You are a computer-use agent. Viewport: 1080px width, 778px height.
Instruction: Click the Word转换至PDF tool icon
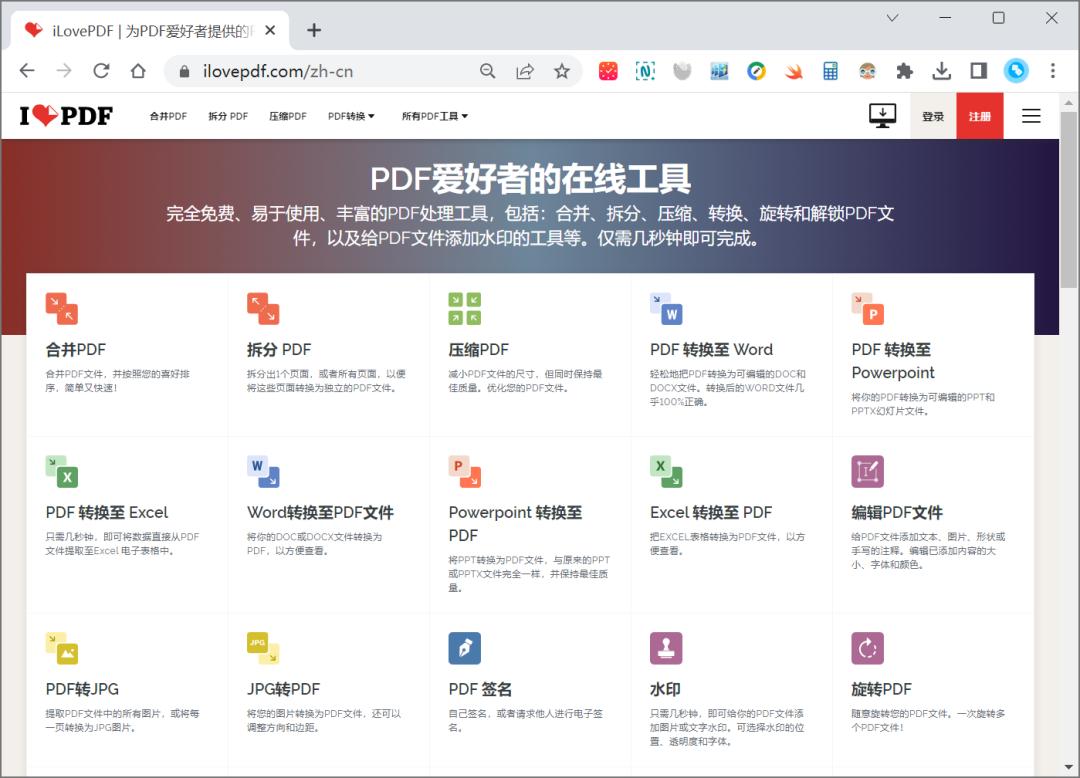point(263,470)
